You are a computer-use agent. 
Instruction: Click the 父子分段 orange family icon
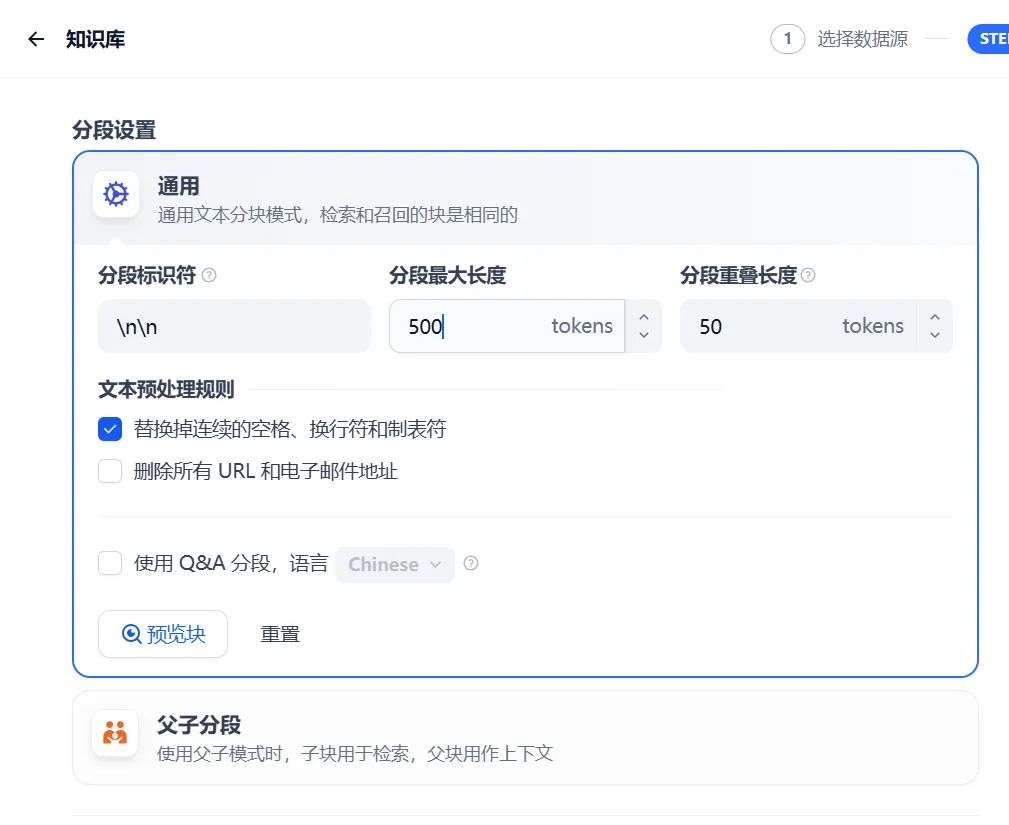(115, 732)
